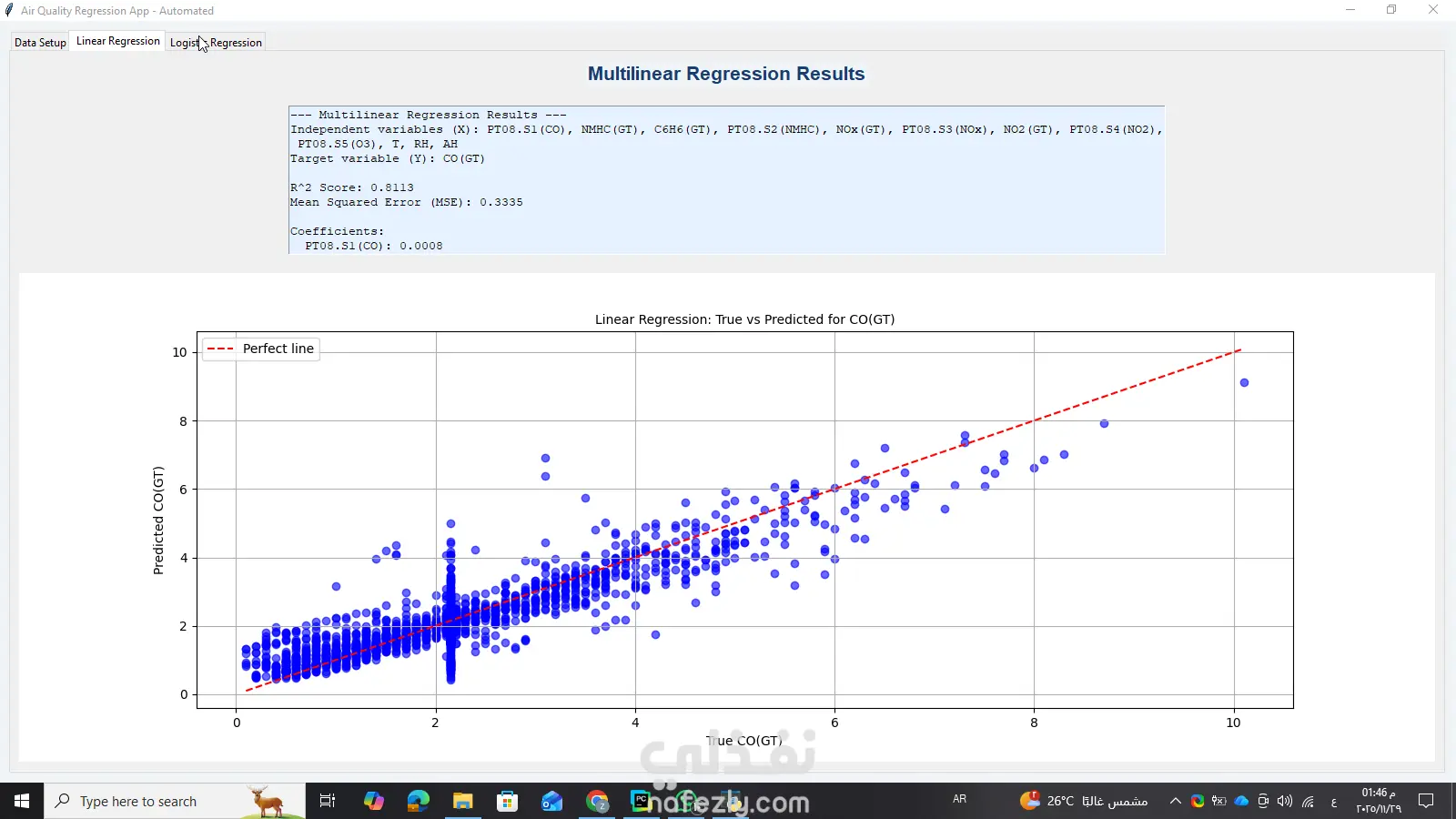Open Microsoft Edge from the taskbar
This screenshot has height=819, width=1456.
(418, 801)
